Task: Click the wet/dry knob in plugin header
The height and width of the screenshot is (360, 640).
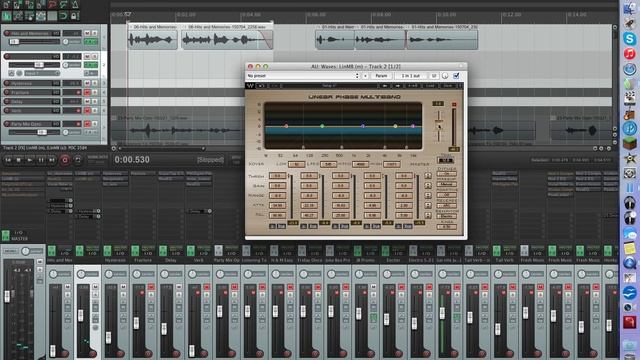Action: (x=445, y=76)
